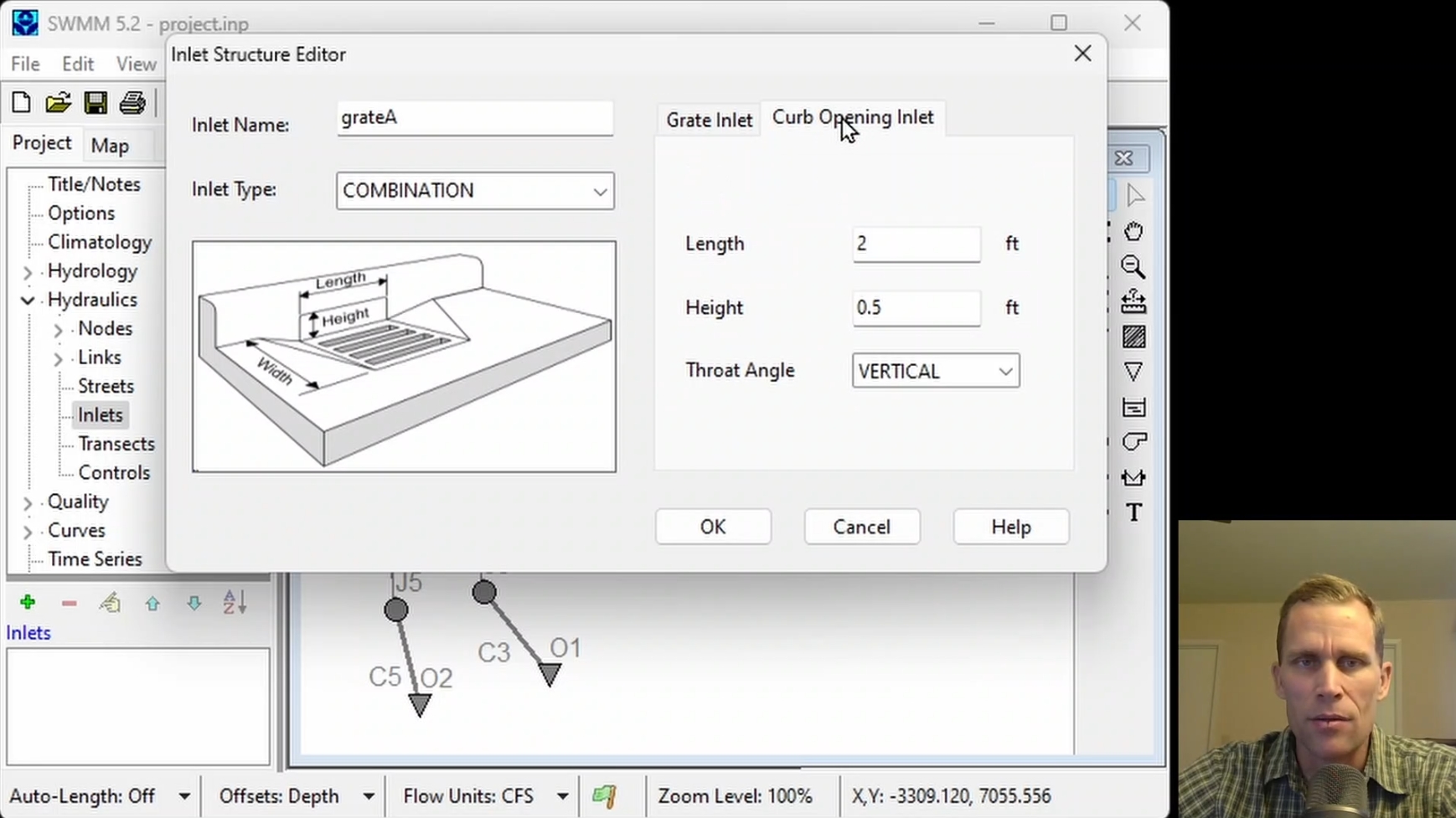Select the Pan hand tool

tap(1133, 231)
